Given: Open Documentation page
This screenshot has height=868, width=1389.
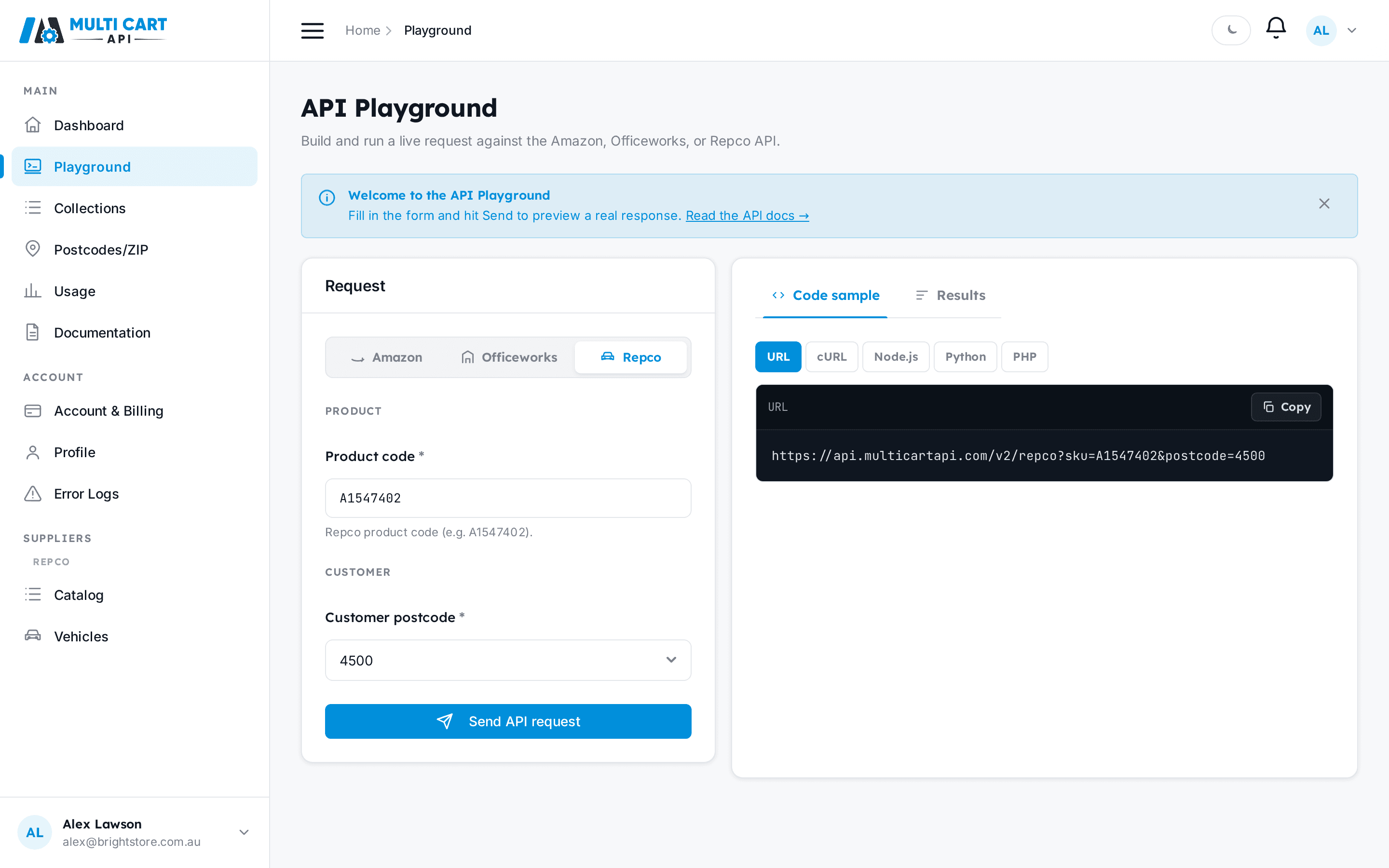Looking at the screenshot, I should point(134,332).
